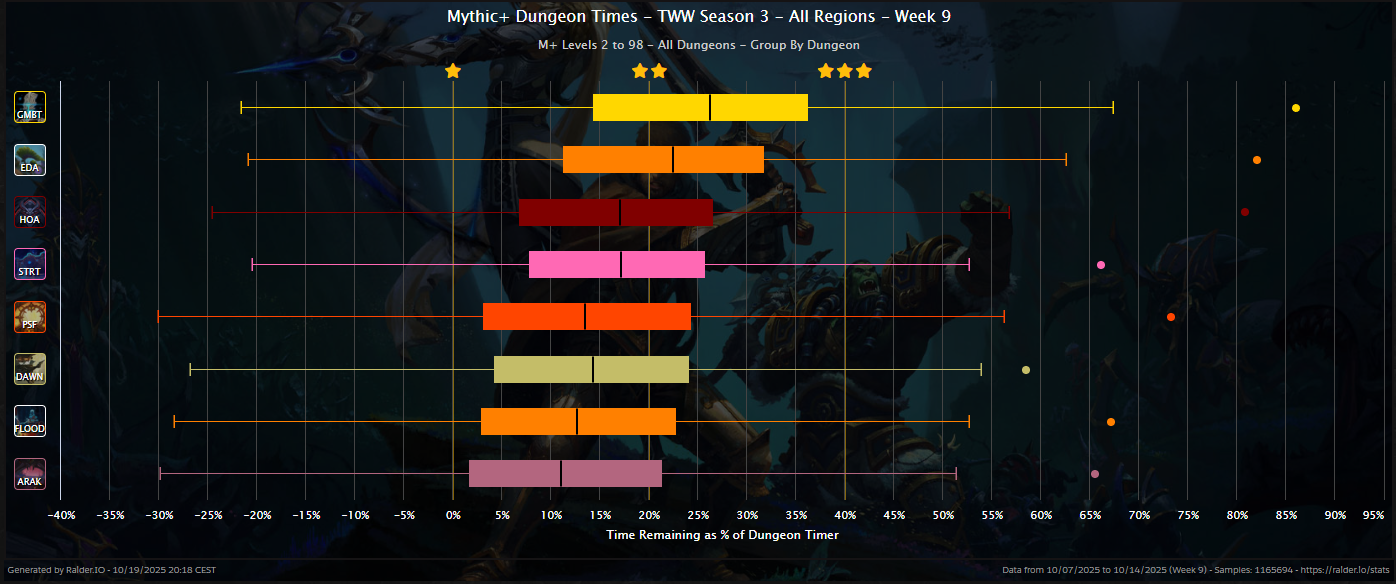Click the HOA dungeon icon

click(30, 212)
